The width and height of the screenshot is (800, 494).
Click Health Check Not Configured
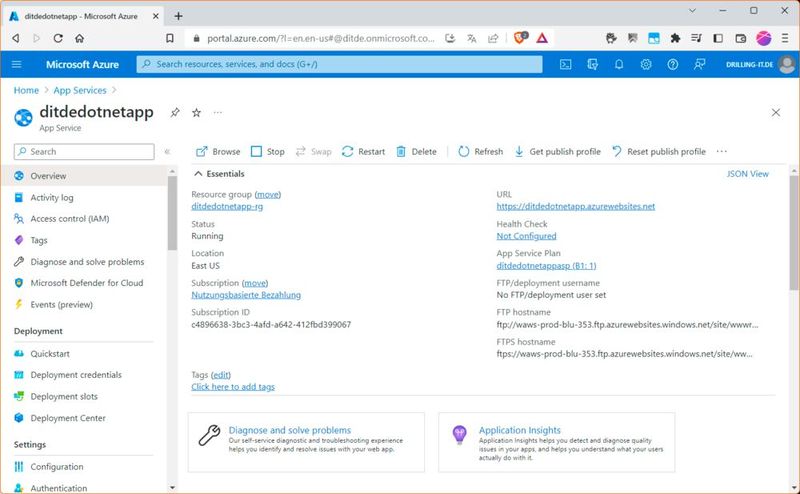coord(526,236)
